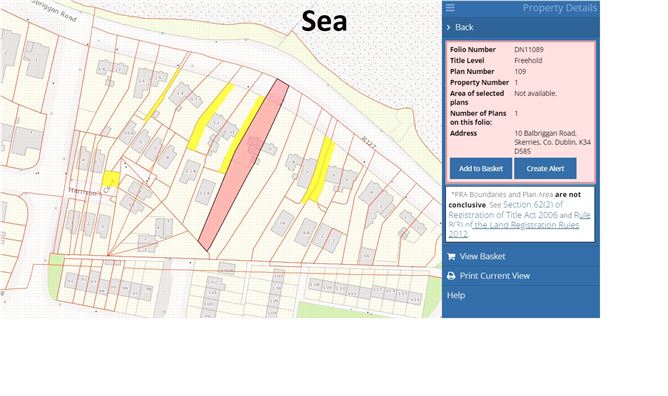Open the Help section

[x=456, y=295]
